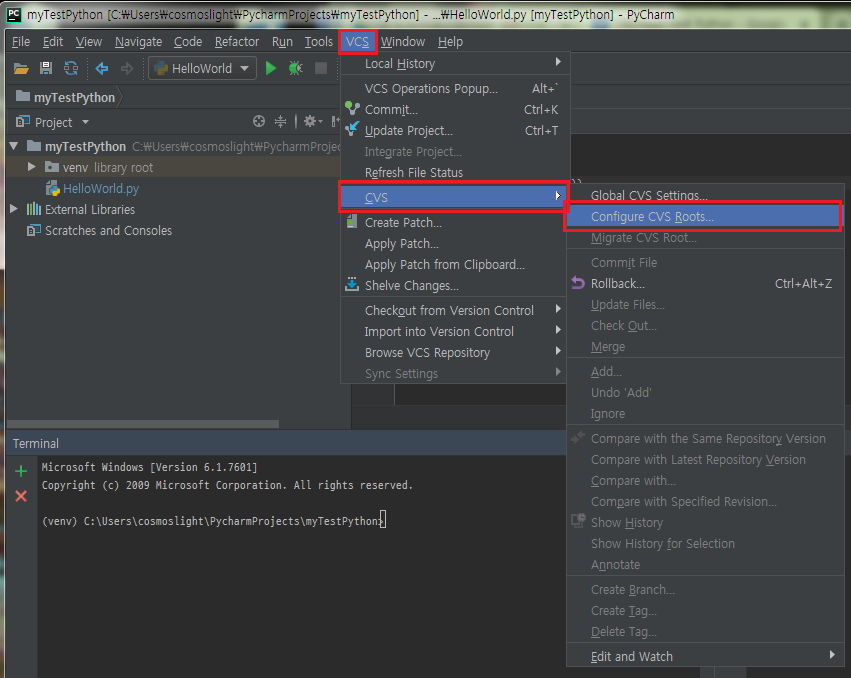Click the Terminal panel title
851x678 pixels.
[36, 443]
